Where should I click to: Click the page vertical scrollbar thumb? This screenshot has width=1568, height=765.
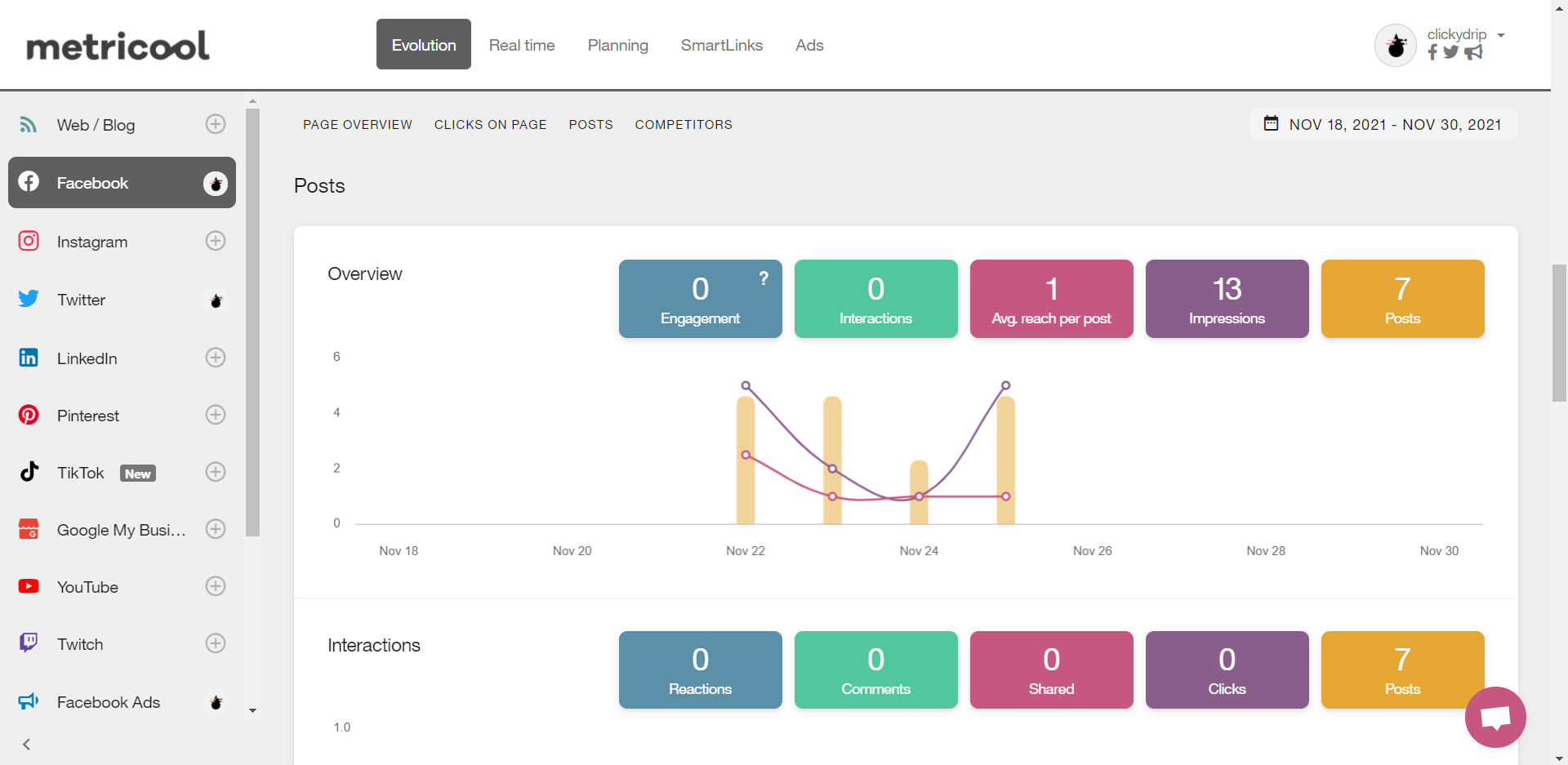click(1559, 332)
